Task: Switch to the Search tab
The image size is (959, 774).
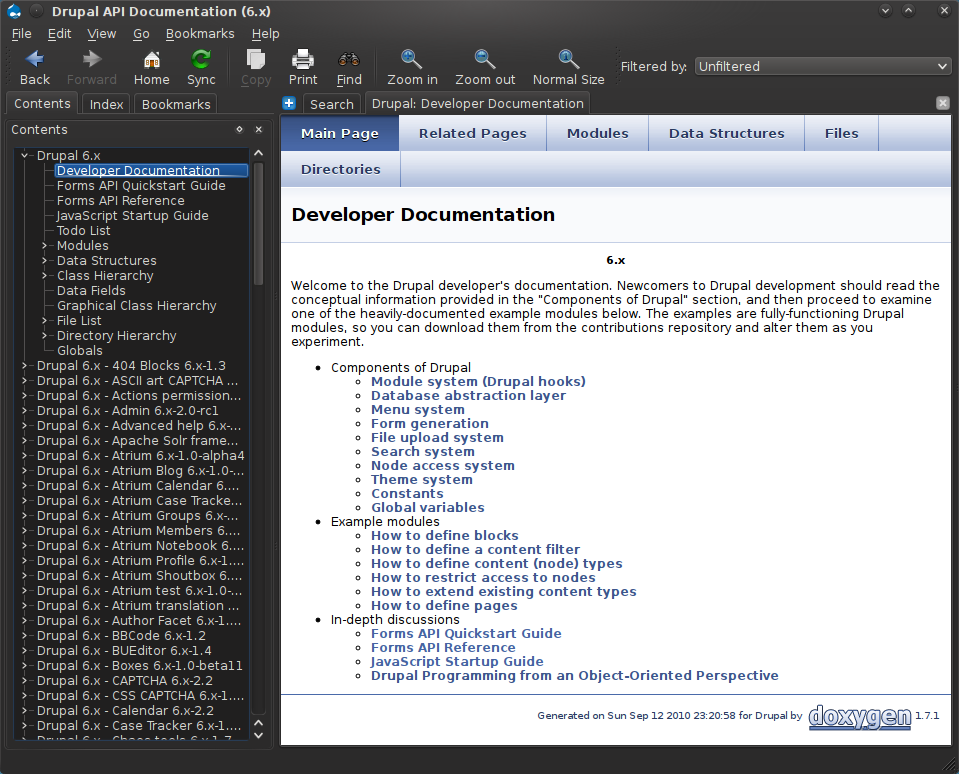Action: coord(331,104)
